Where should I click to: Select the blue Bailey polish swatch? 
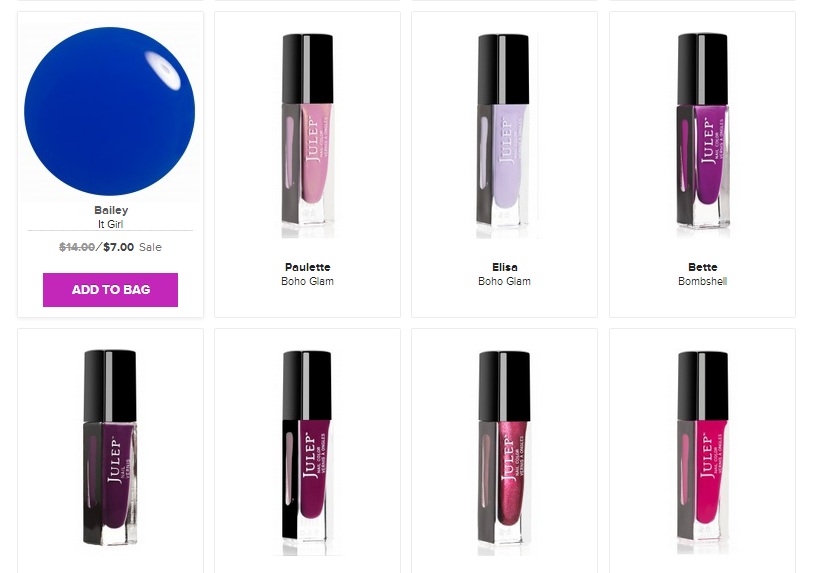coord(110,111)
